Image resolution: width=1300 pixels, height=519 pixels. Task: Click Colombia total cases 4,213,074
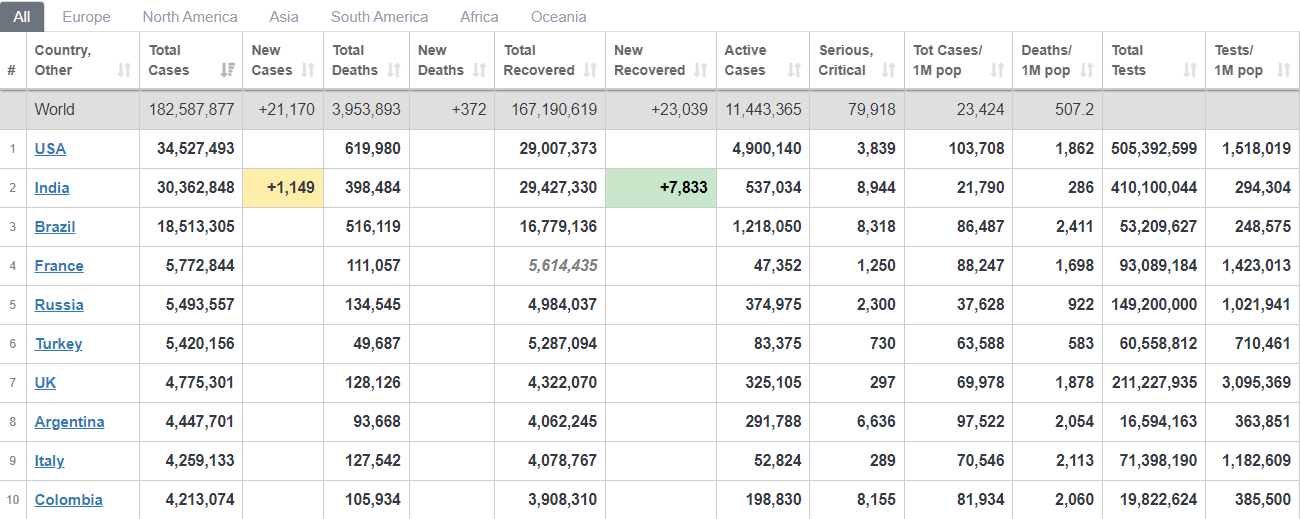pyautogui.click(x=200, y=500)
